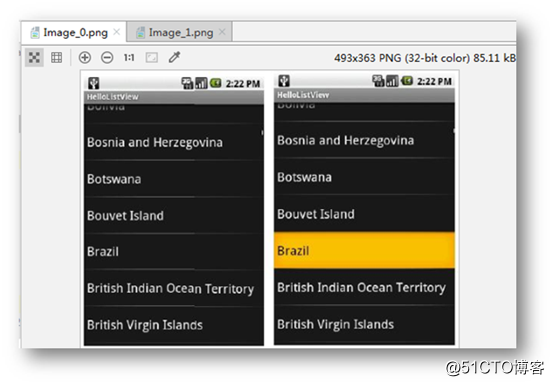Viewport: 554px width, 386px height.
Task: Toggle the chessboard transparency background
Action: (x=34, y=57)
